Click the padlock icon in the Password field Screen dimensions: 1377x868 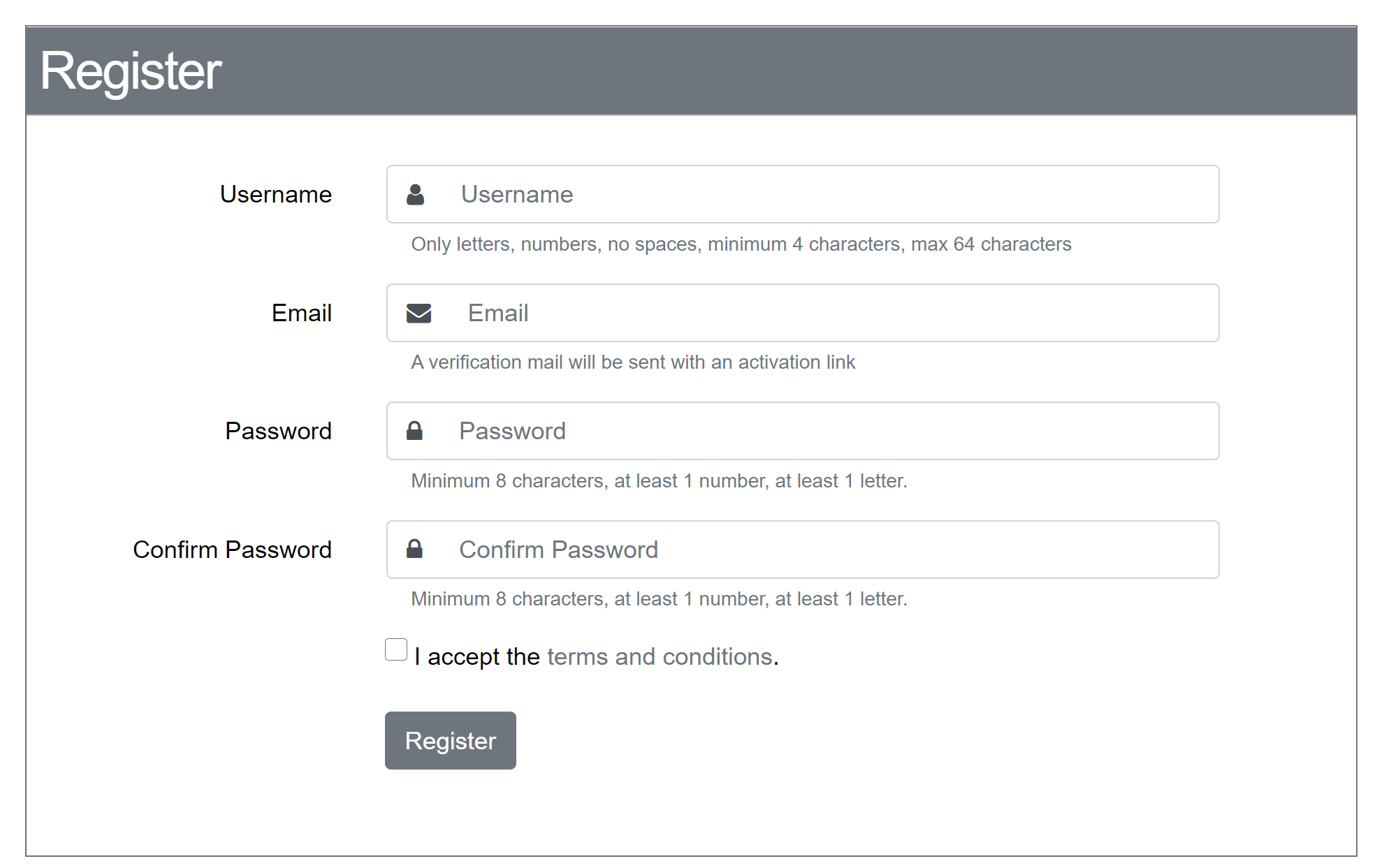point(414,431)
